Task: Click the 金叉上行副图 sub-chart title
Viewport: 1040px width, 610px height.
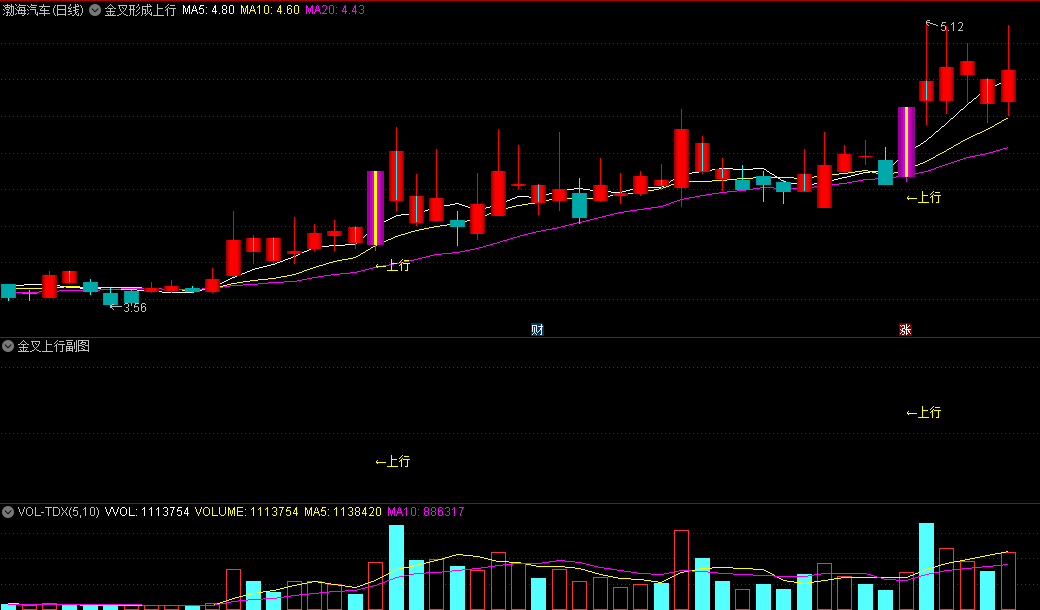Action: 54,346
